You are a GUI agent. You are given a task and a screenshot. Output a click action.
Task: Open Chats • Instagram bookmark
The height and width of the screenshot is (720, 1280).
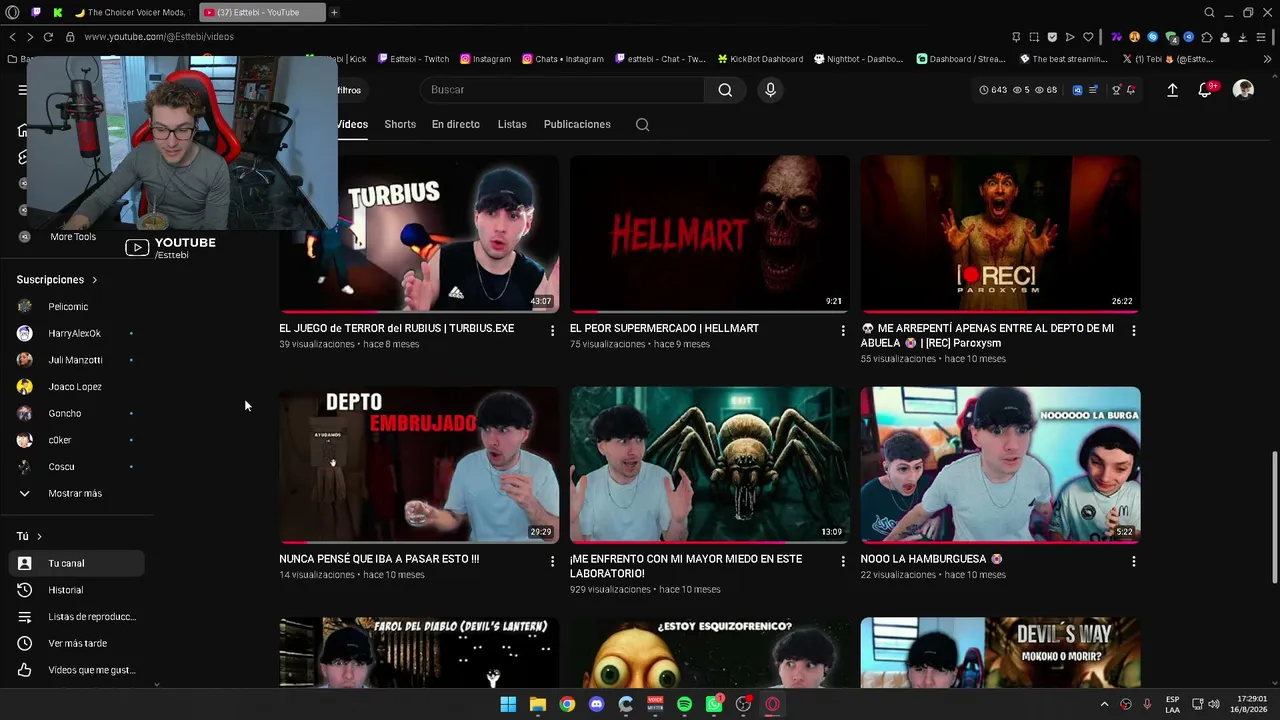tap(563, 59)
